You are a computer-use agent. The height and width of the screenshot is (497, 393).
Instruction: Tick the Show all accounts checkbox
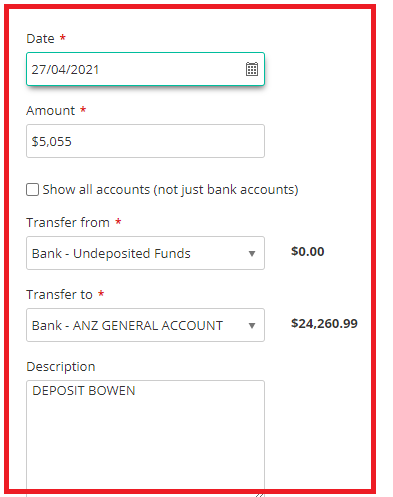[x=32, y=189]
